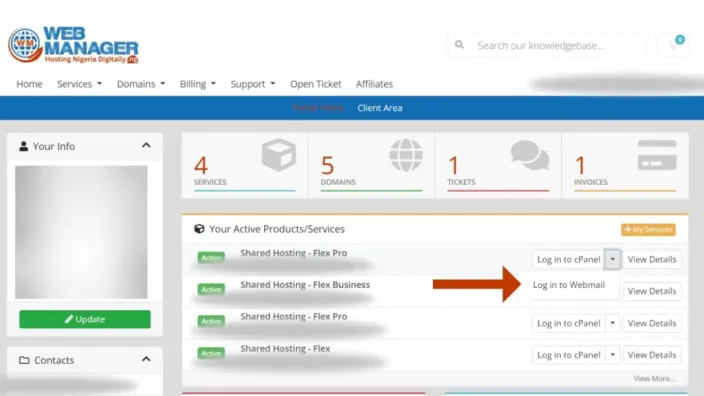Expand dropdown arrow for Shared Hosting - Flex
This screenshot has width=704, height=396.
(x=612, y=355)
